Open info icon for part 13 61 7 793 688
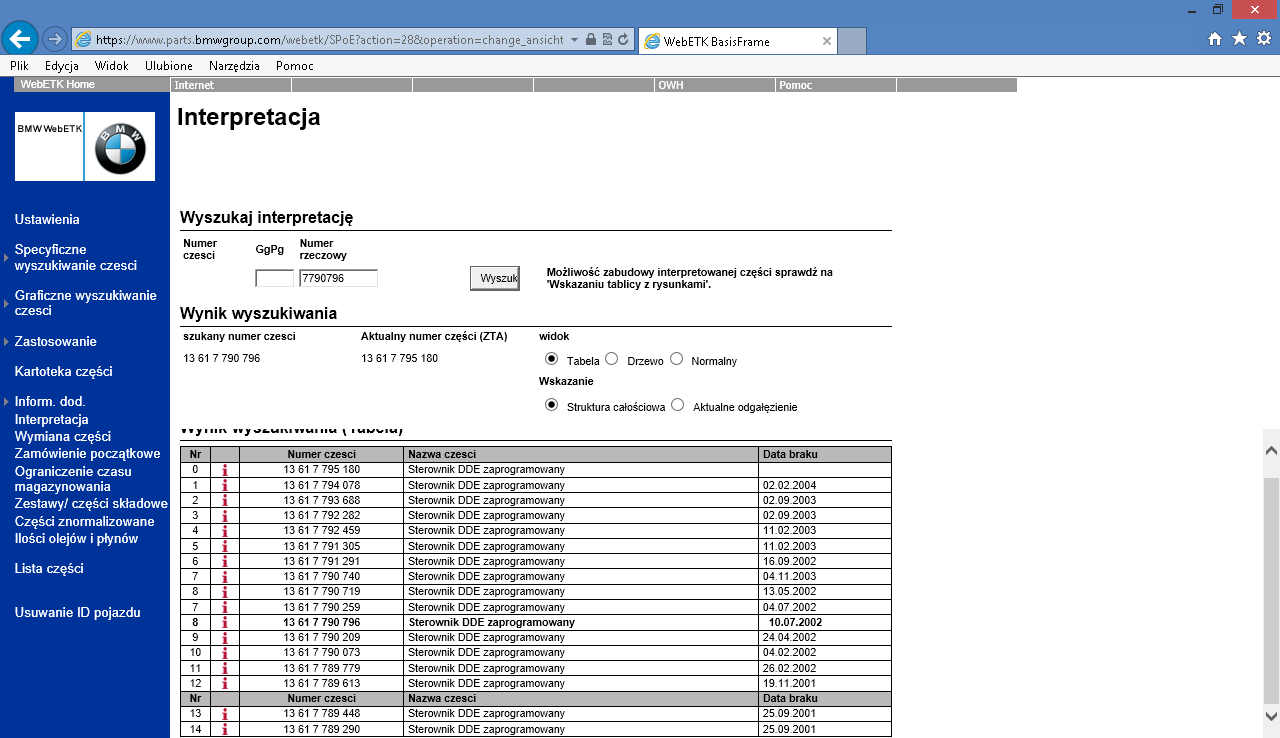Viewport: 1280px width, 738px height. (225, 500)
